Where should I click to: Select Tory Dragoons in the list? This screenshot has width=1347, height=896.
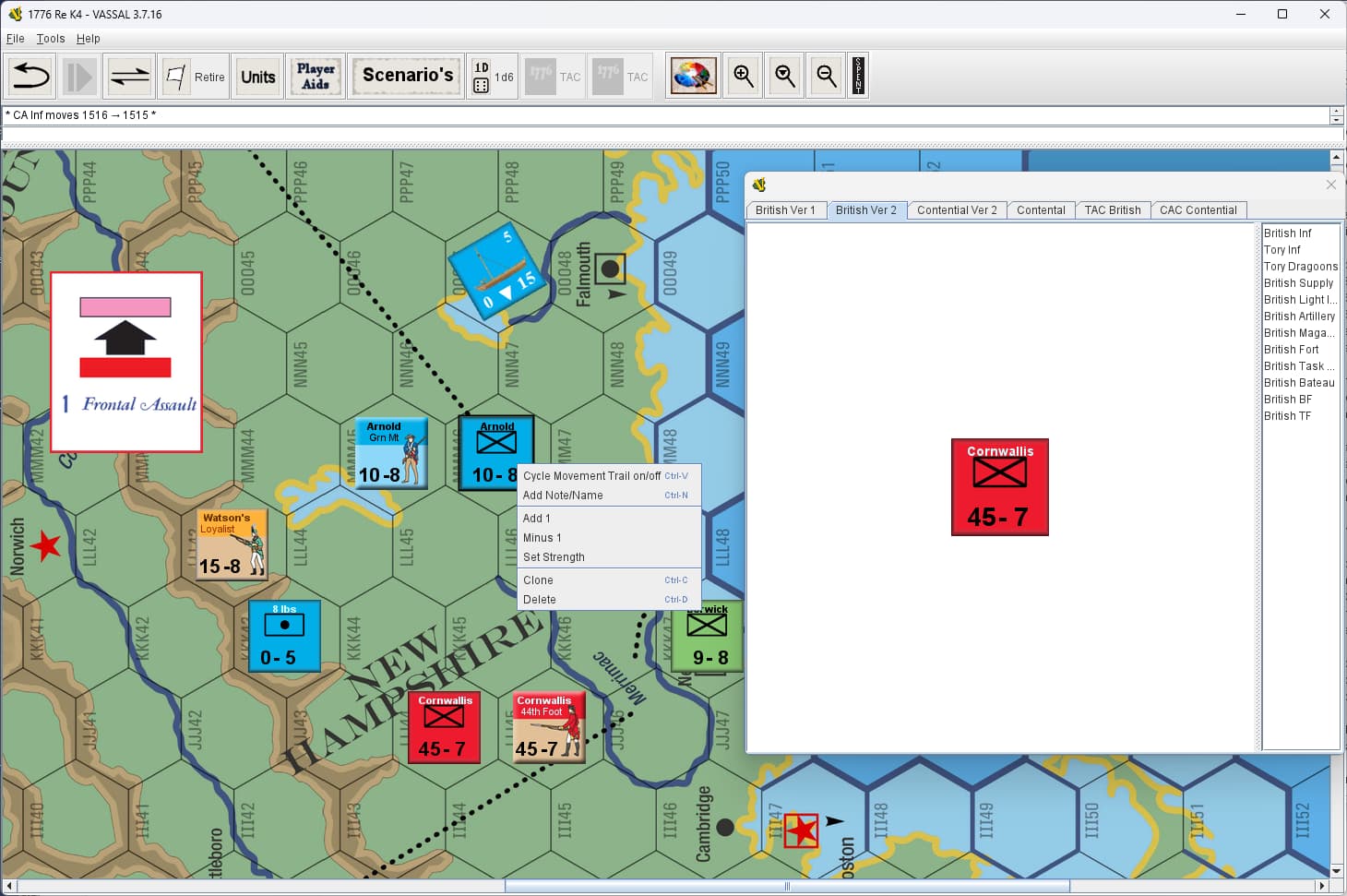click(1300, 267)
